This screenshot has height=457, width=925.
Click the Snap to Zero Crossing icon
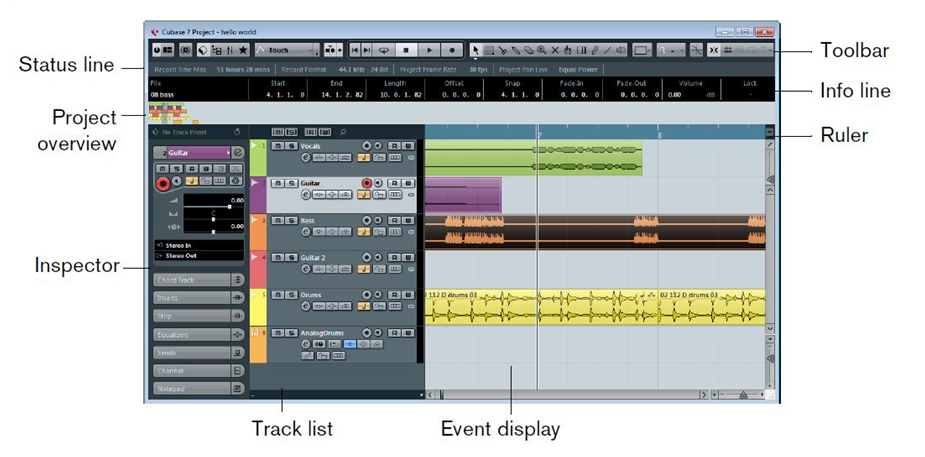[697, 50]
